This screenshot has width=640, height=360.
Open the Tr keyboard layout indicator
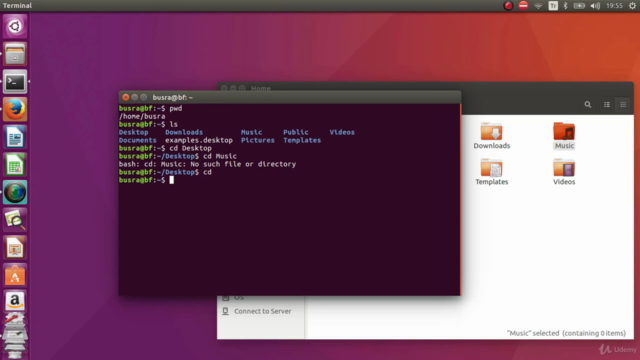(553, 6)
